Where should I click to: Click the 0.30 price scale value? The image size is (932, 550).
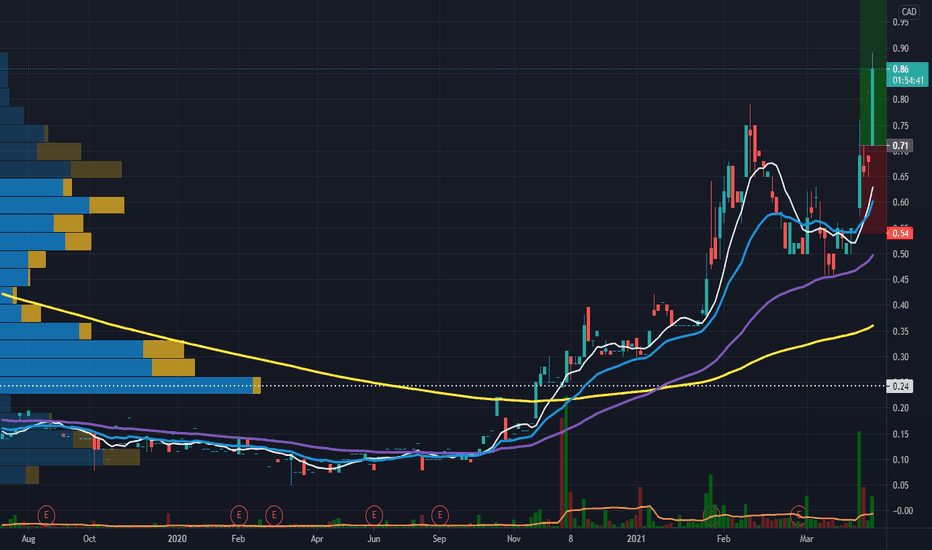pyautogui.click(x=900, y=357)
